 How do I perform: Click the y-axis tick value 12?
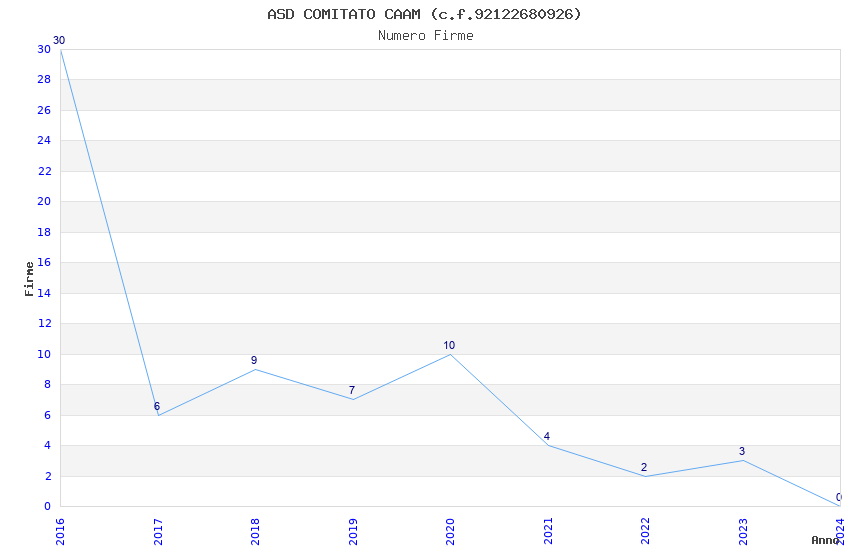point(44,323)
